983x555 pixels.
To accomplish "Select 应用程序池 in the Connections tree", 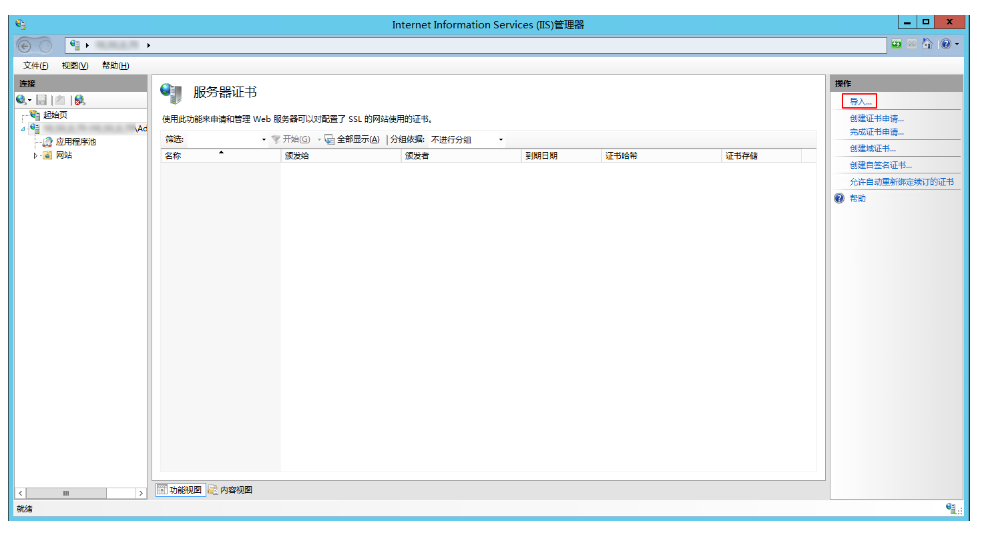I will pyautogui.click(x=75, y=142).
